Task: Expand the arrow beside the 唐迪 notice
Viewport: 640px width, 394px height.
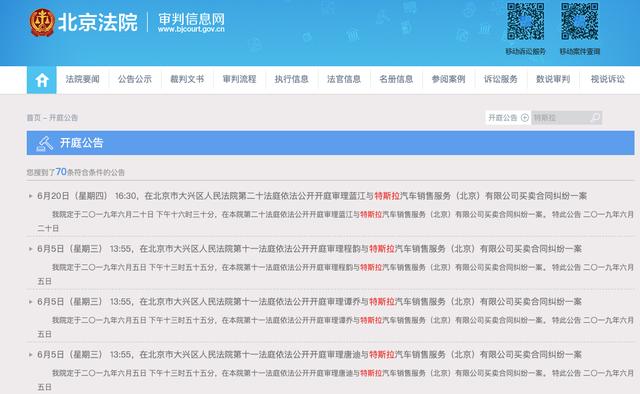Action: pyautogui.click(x=30, y=354)
